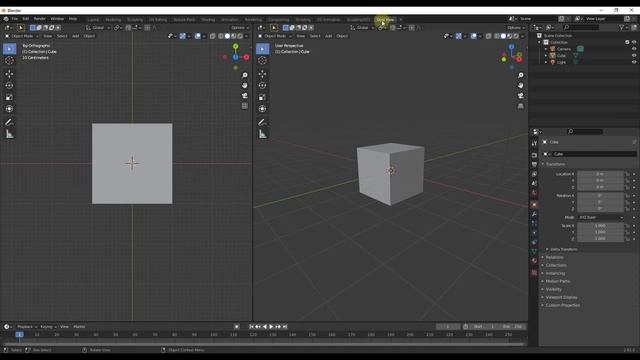Open the File menu

[x=15, y=19]
